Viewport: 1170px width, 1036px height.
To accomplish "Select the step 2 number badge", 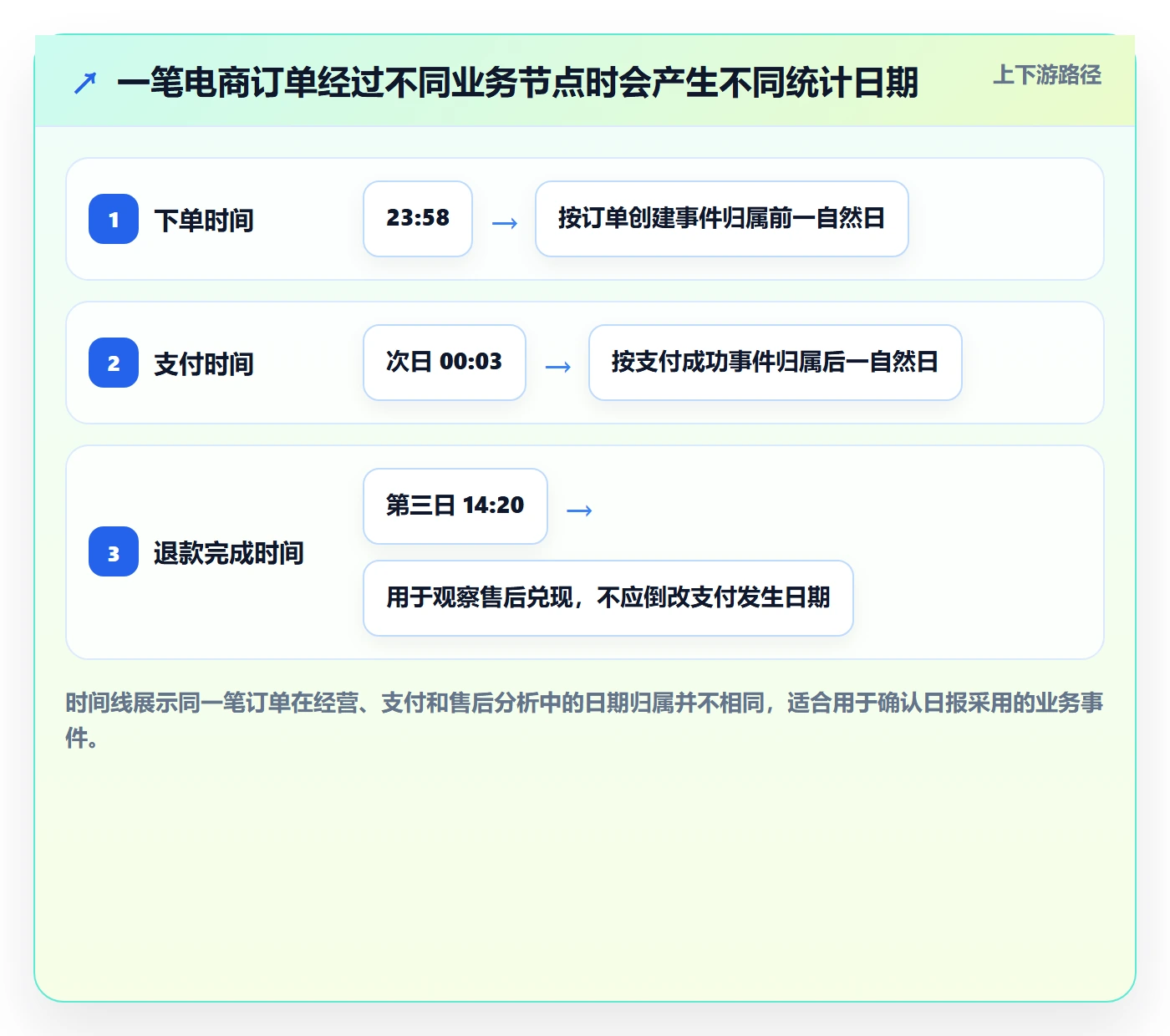I will point(114,363).
